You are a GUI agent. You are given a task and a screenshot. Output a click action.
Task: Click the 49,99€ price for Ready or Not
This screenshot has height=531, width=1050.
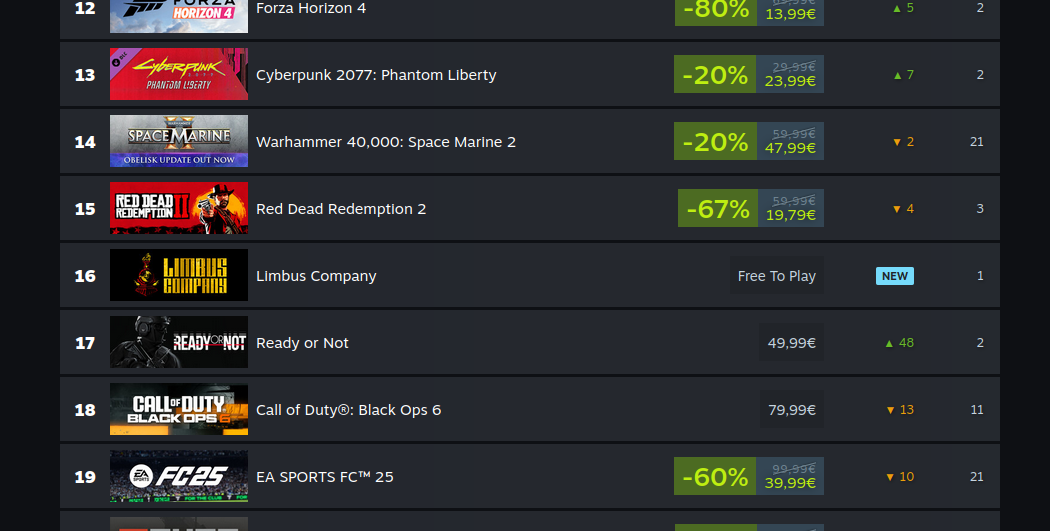[x=792, y=343]
